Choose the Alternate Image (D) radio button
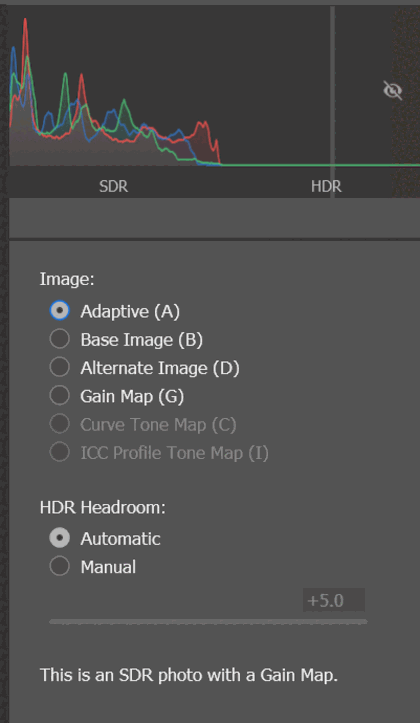The height and width of the screenshot is (723, 420). (x=59, y=367)
